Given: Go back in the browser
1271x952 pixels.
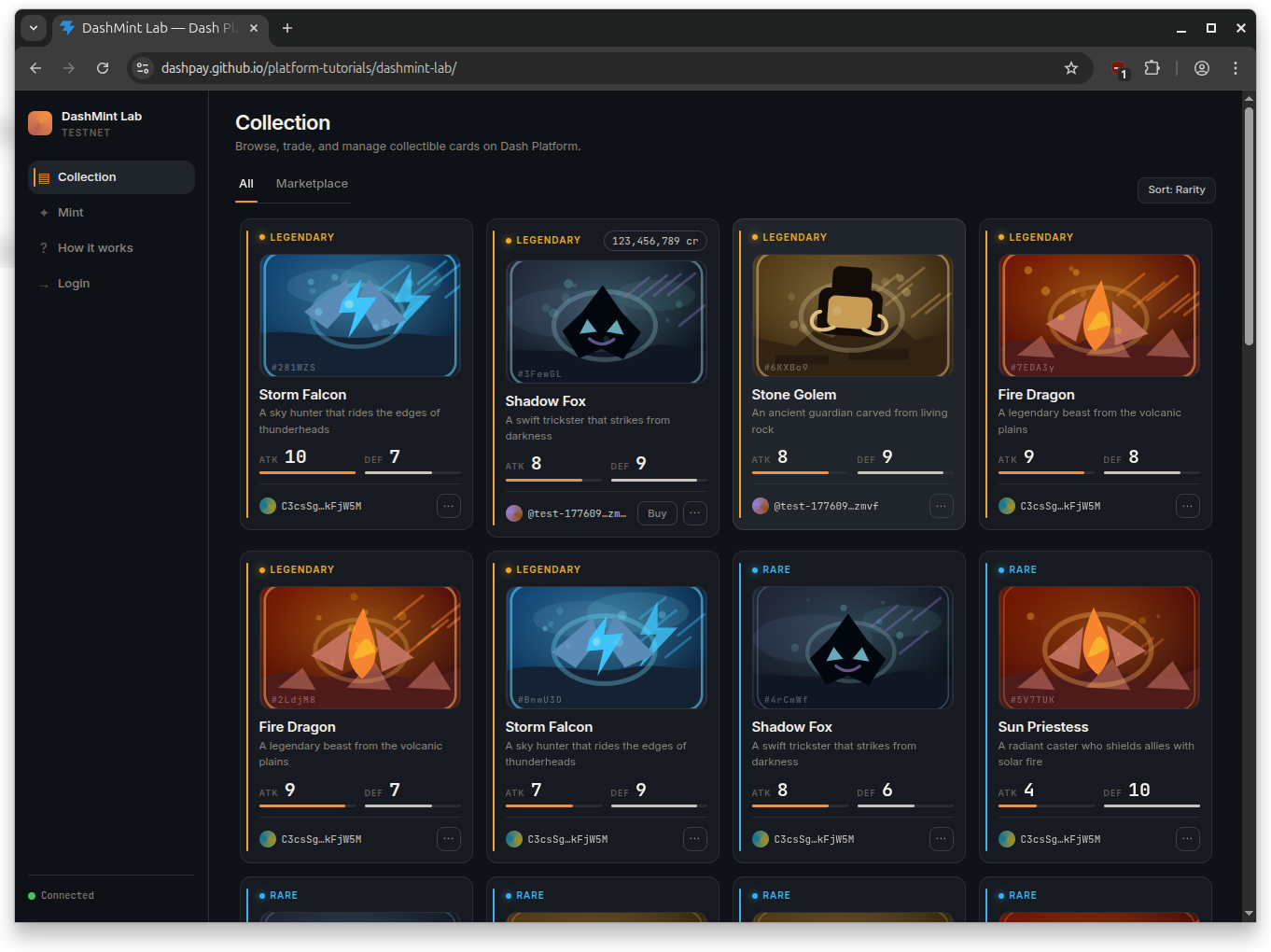Looking at the screenshot, I should (35, 68).
